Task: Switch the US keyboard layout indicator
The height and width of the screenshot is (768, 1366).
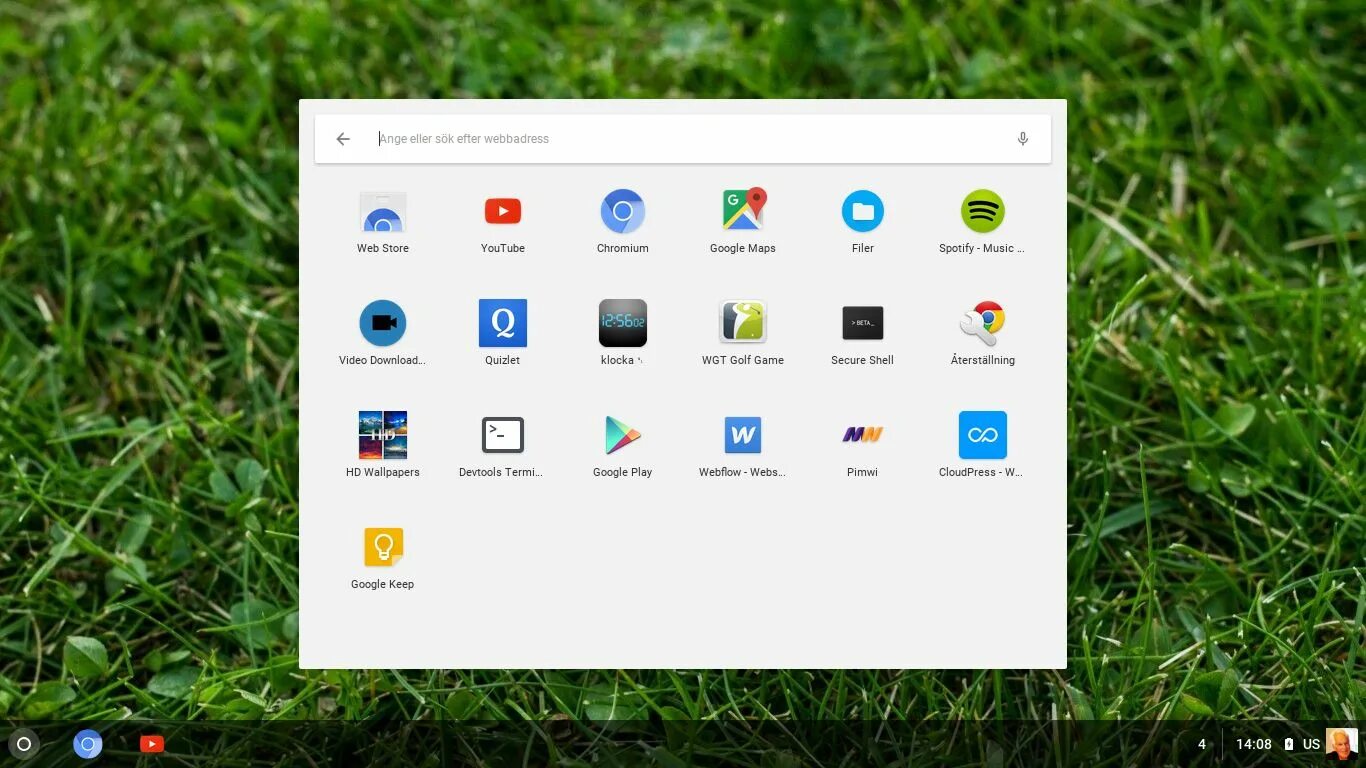Action: [1311, 744]
